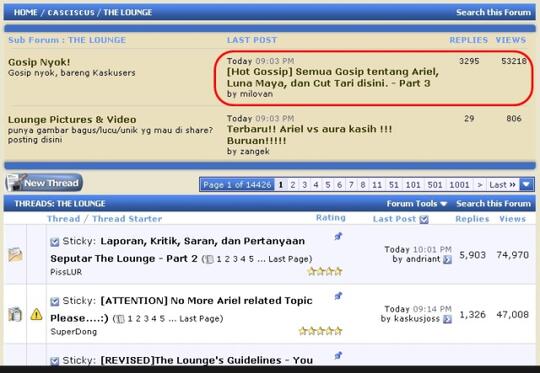Click the folder icon beside Laporan Kritik thread
Screen dimensions: 540x373
(15, 255)
